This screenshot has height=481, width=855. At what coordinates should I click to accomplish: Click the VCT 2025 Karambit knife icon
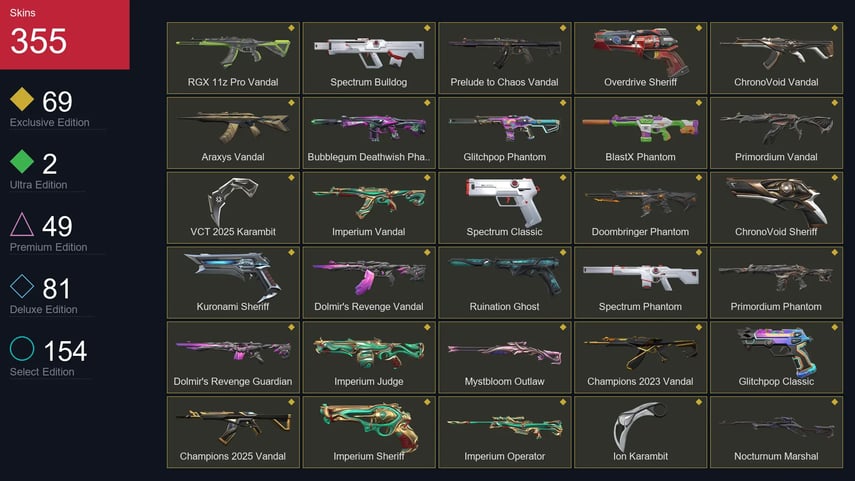point(232,200)
